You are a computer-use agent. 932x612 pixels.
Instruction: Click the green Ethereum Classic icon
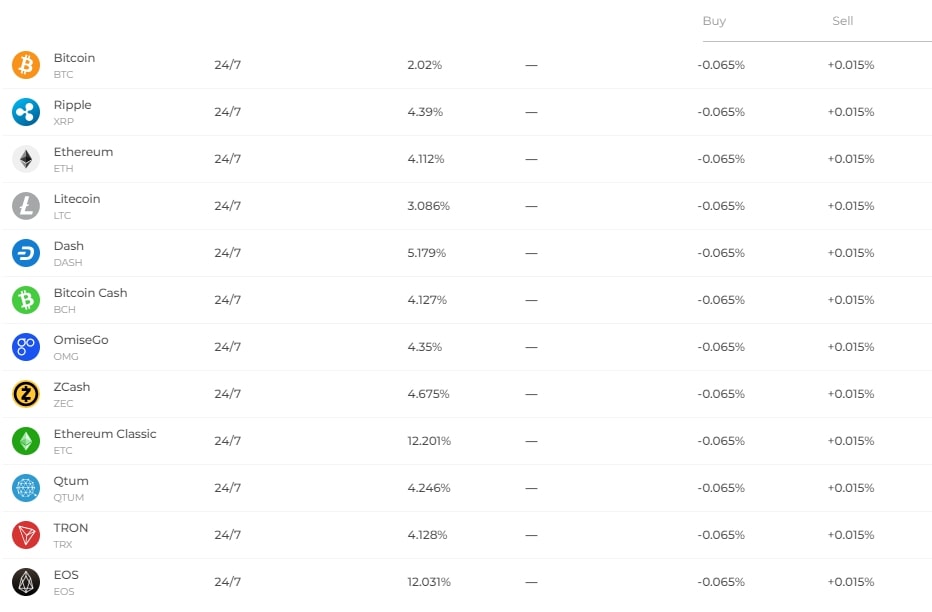[26, 441]
